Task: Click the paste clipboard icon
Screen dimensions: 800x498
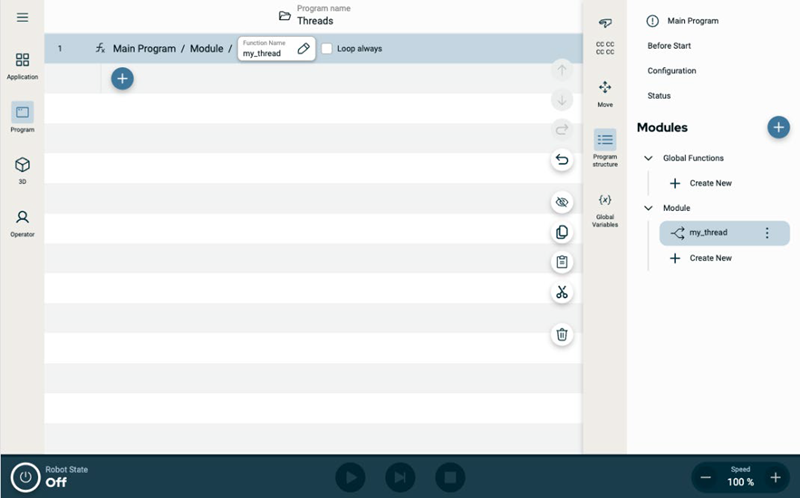Action: [562, 262]
